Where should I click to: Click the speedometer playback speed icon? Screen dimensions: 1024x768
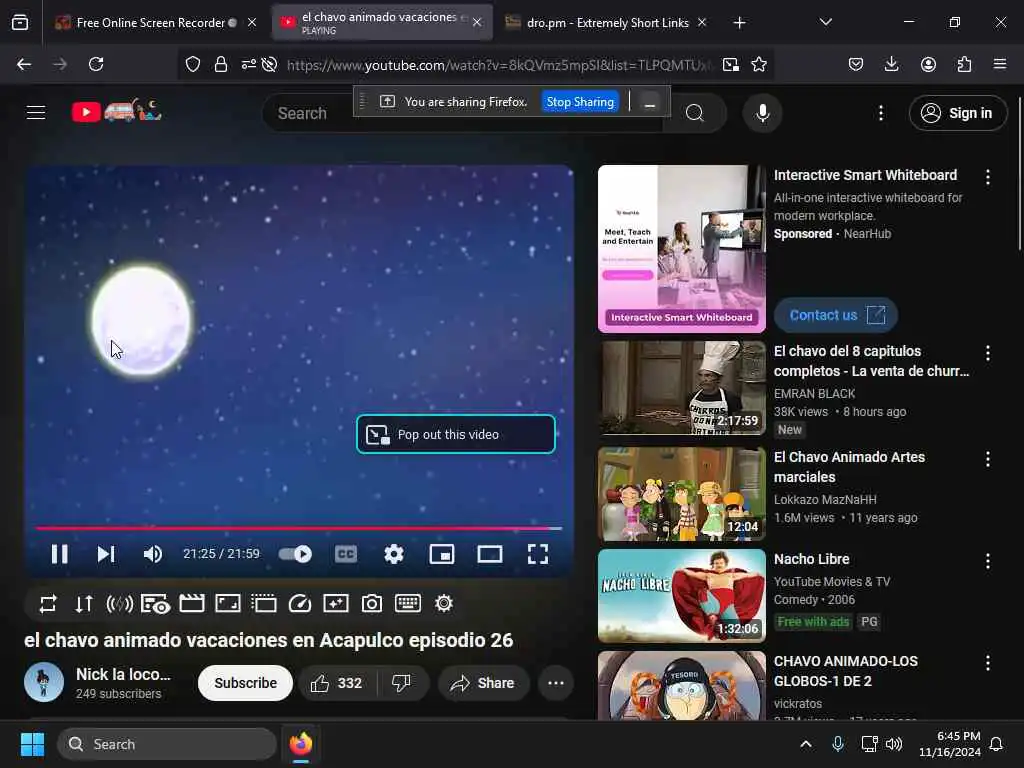pos(300,603)
